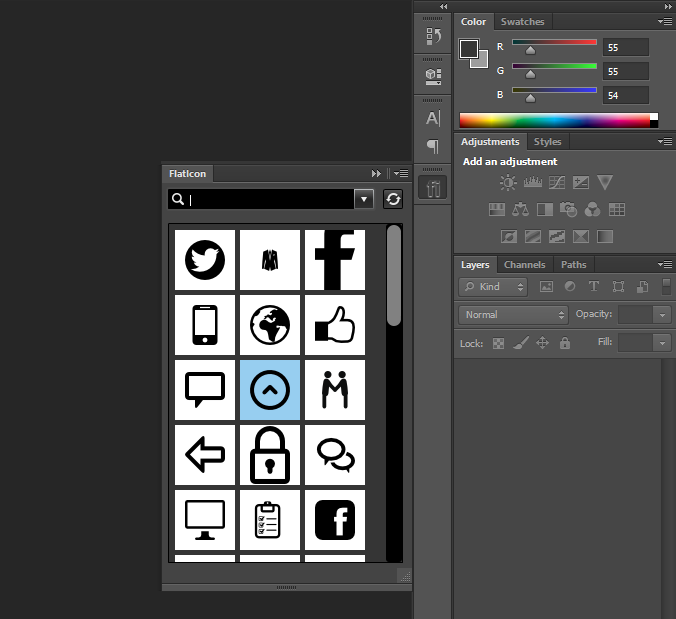Add a Photo Filter adjustment
The image size is (676, 619).
click(x=569, y=210)
